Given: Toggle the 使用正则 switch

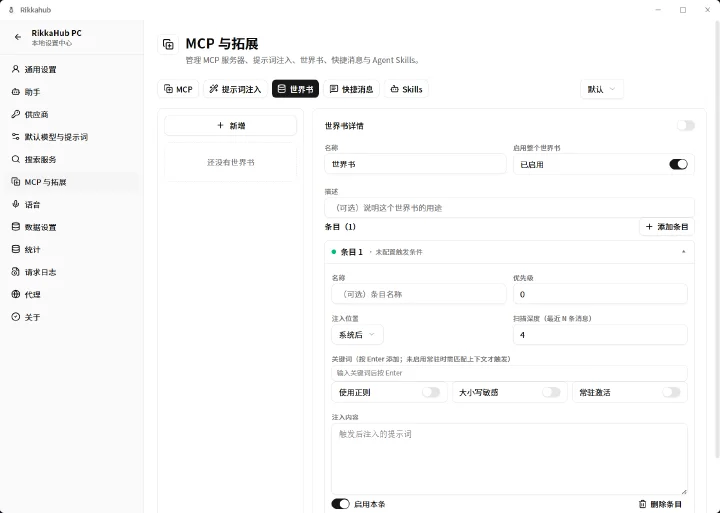Looking at the screenshot, I should (x=431, y=392).
